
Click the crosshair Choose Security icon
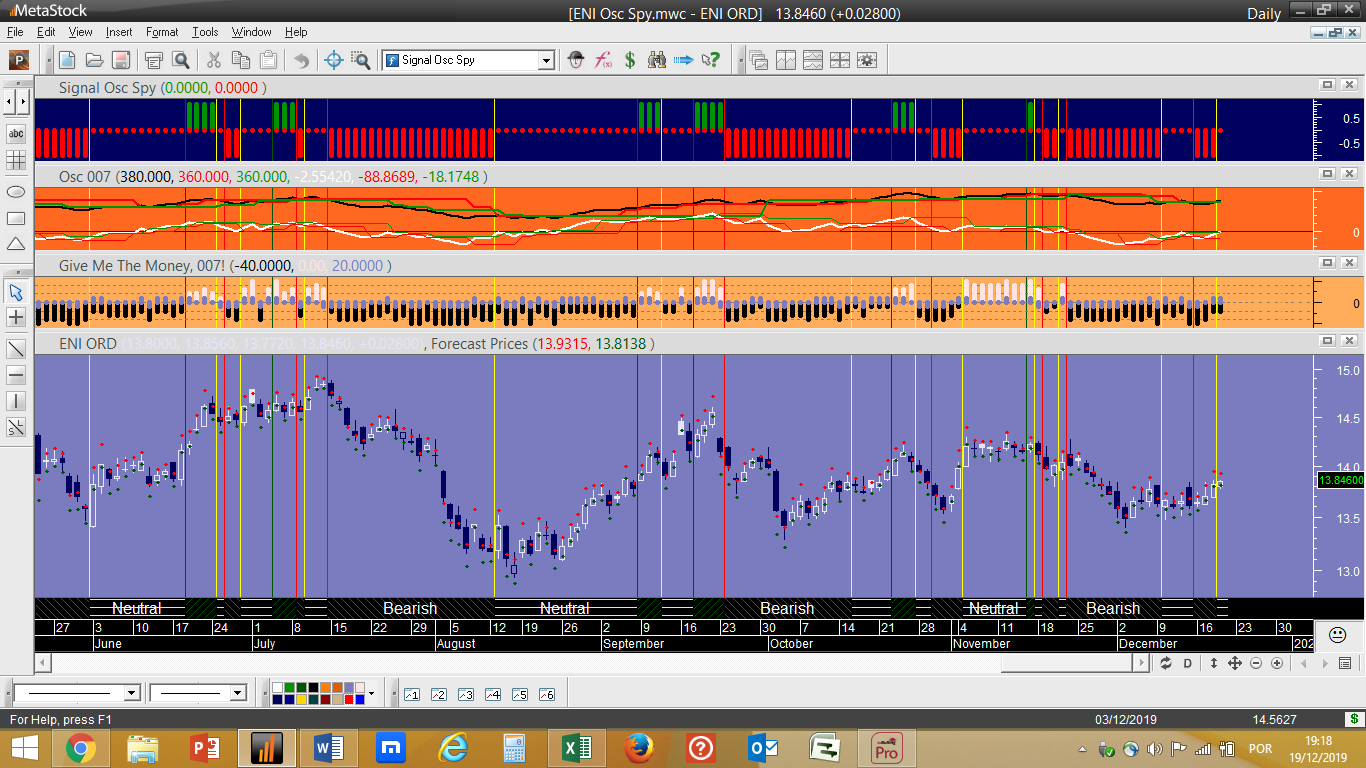(334, 60)
